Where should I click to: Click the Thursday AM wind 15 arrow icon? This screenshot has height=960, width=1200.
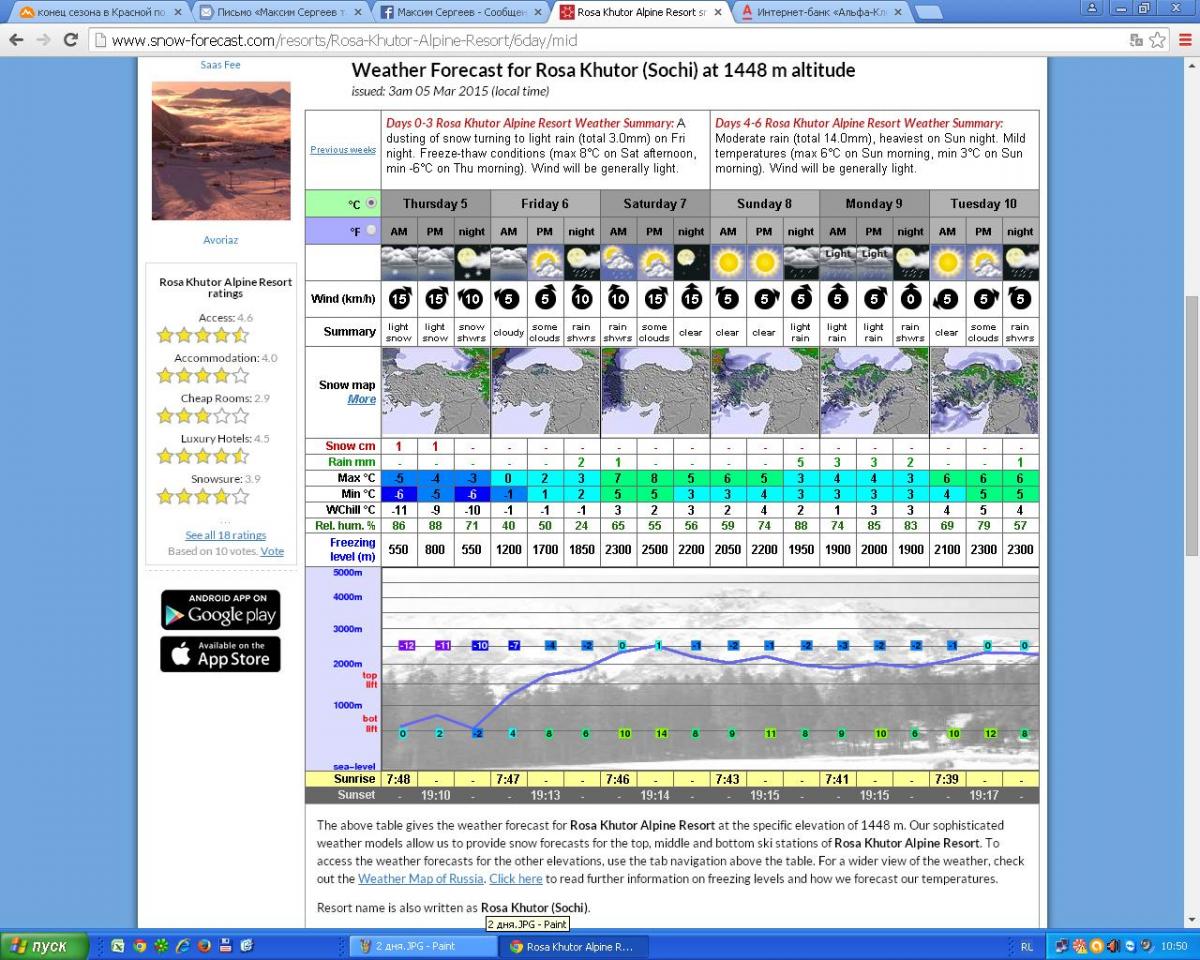pos(399,299)
